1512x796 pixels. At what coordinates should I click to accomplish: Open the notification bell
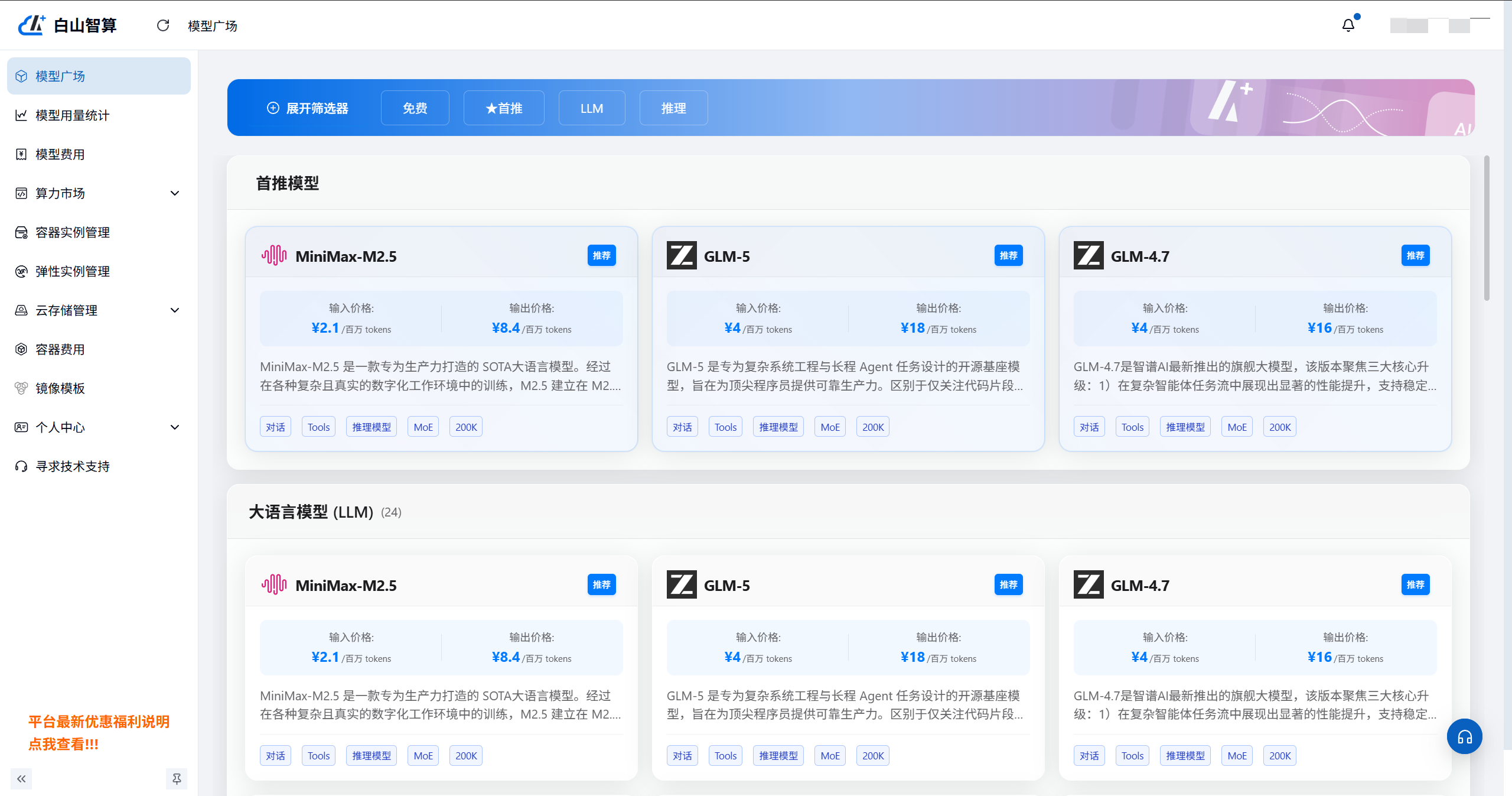(x=1348, y=25)
